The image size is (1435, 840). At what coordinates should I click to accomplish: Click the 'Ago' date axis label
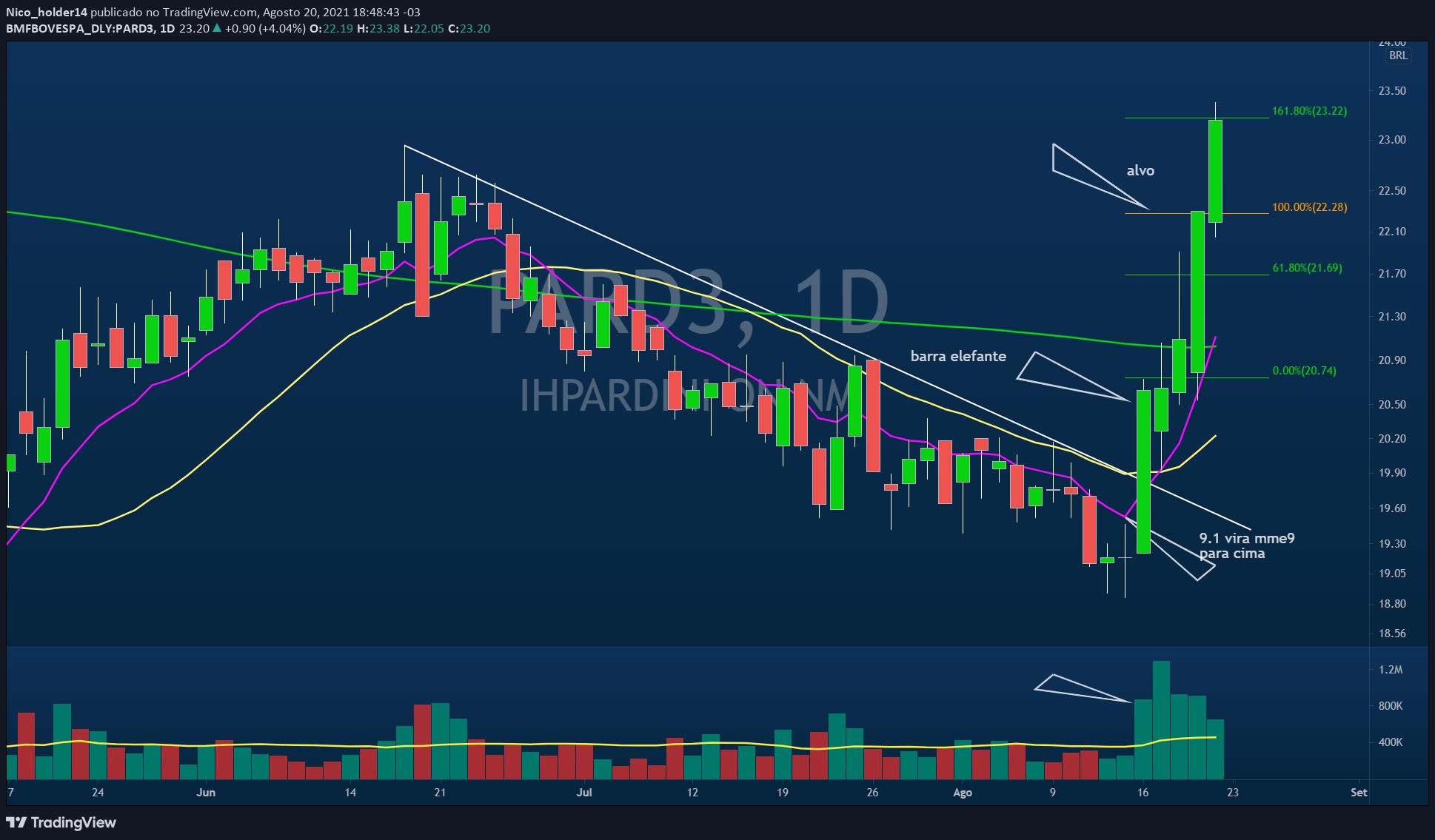(963, 793)
